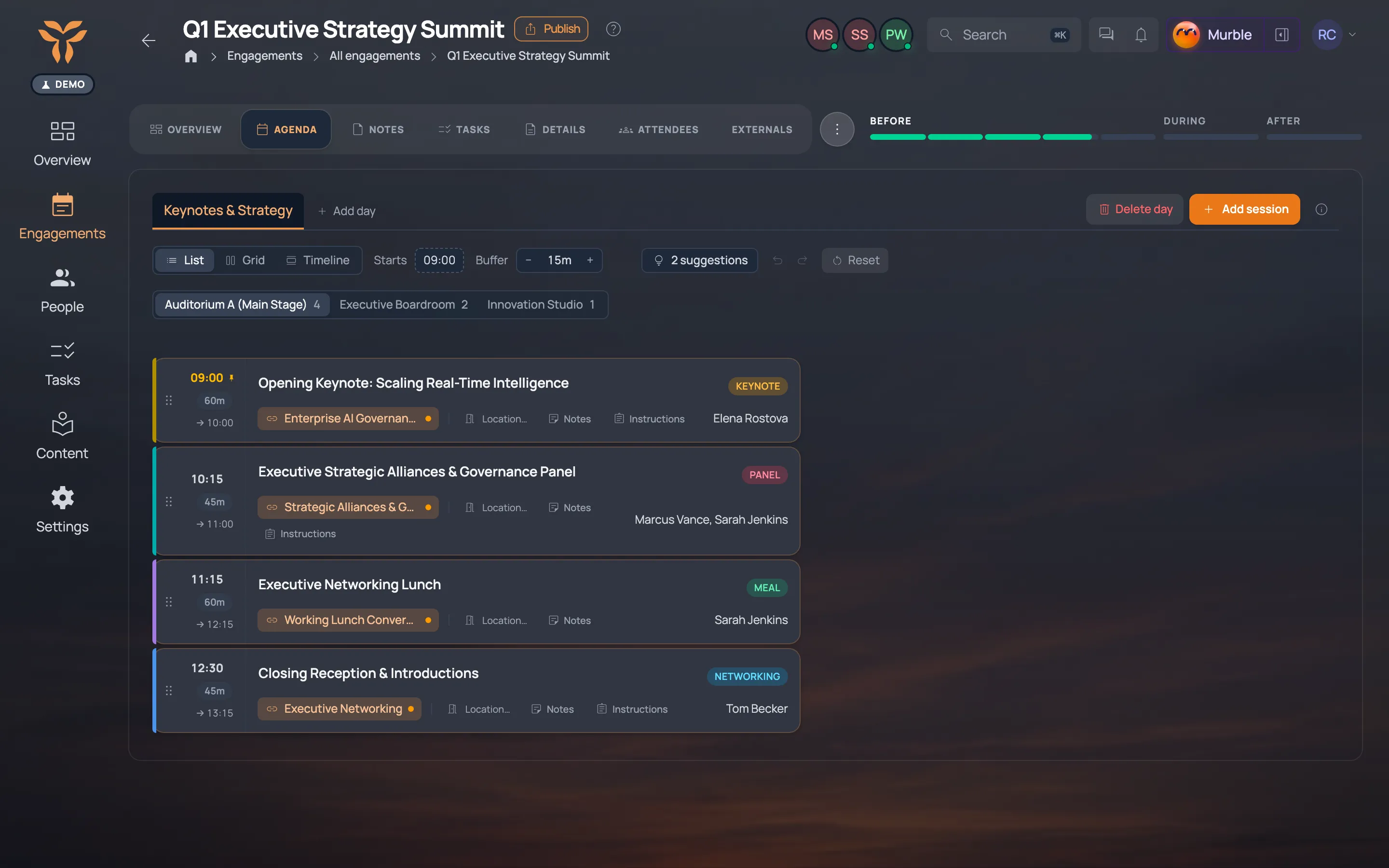The height and width of the screenshot is (868, 1389).
Task: Increase the buffer with plus stepper
Action: (x=589, y=260)
